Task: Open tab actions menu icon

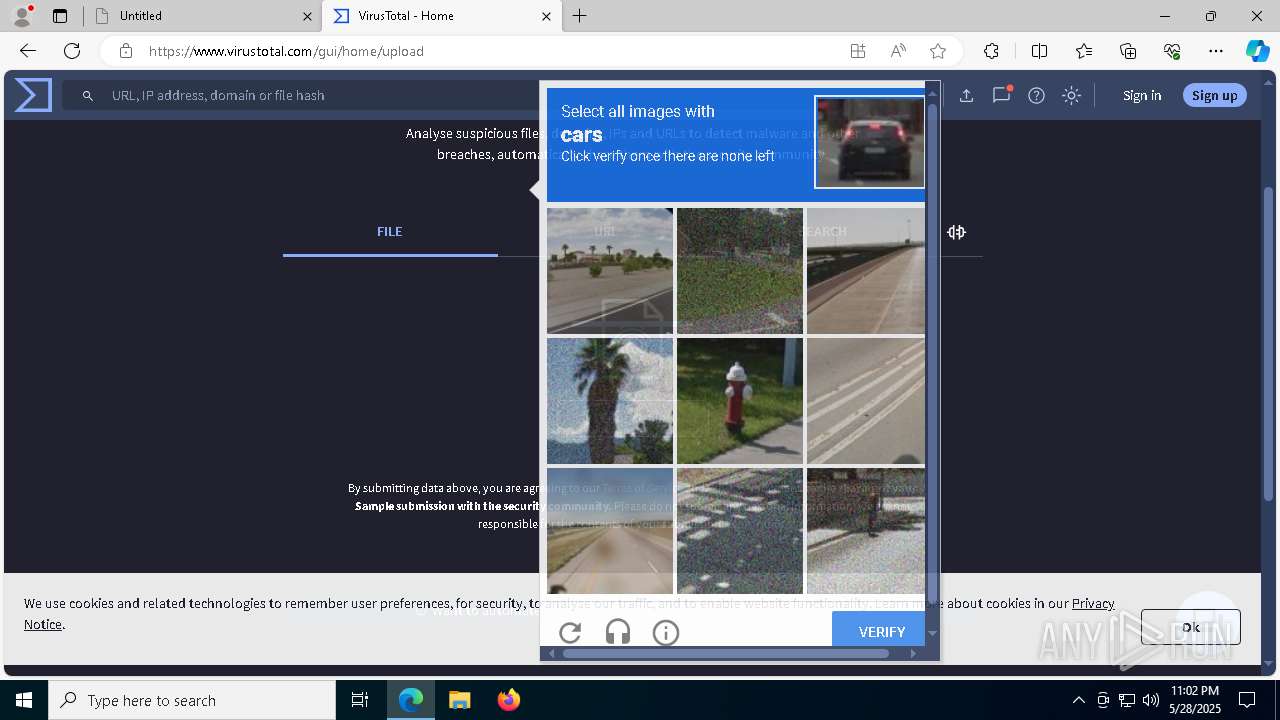Action: tap(60, 16)
